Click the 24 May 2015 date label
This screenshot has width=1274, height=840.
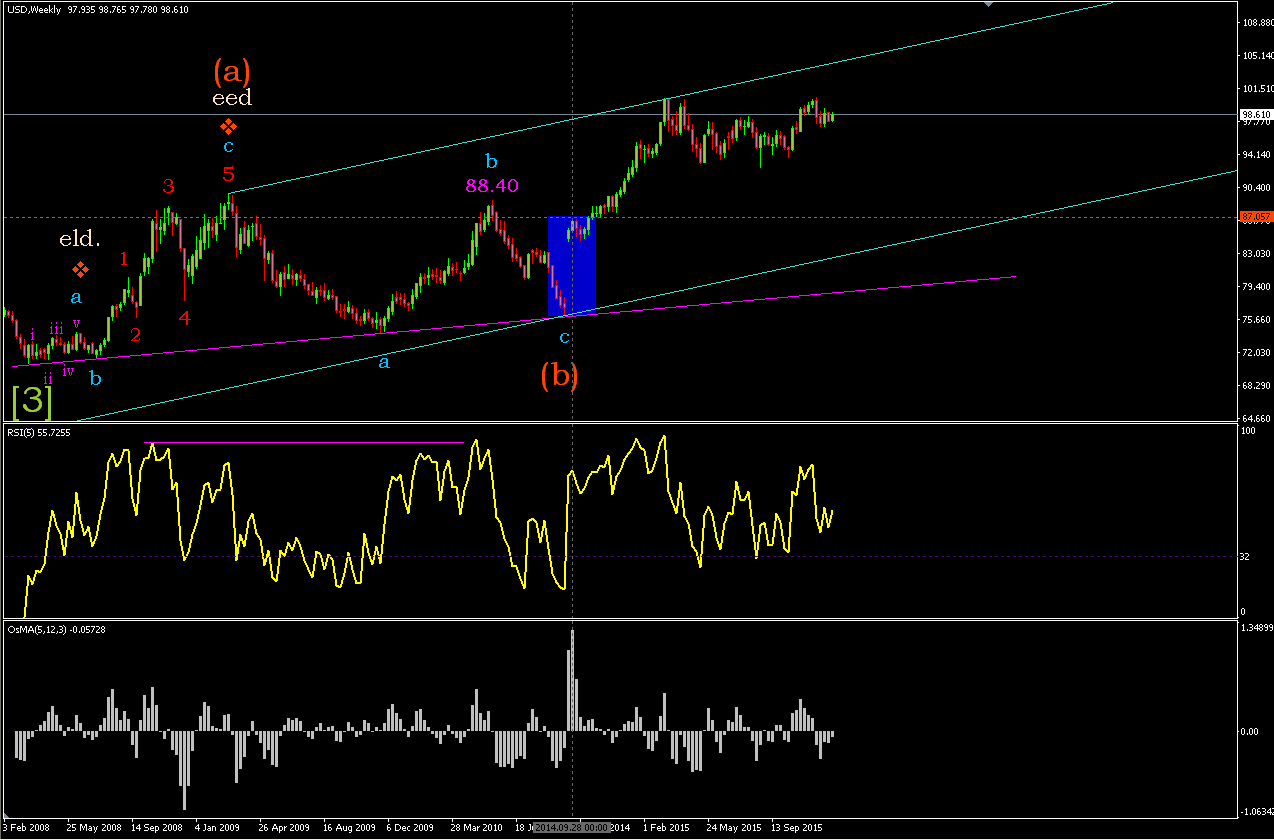tap(733, 828)
